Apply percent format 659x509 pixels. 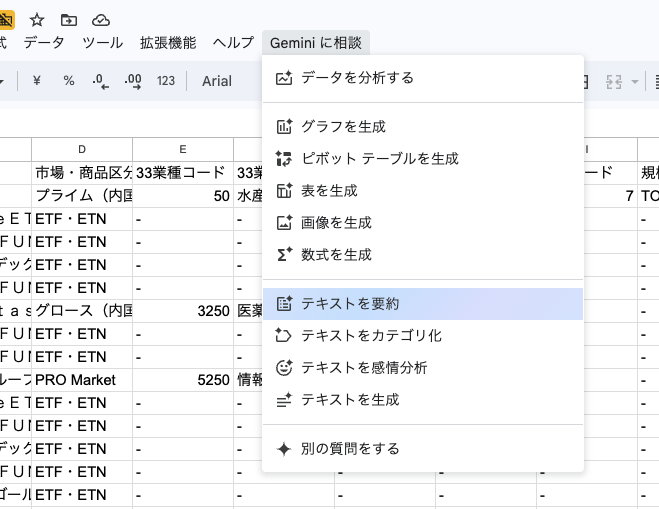pos(69,80)
